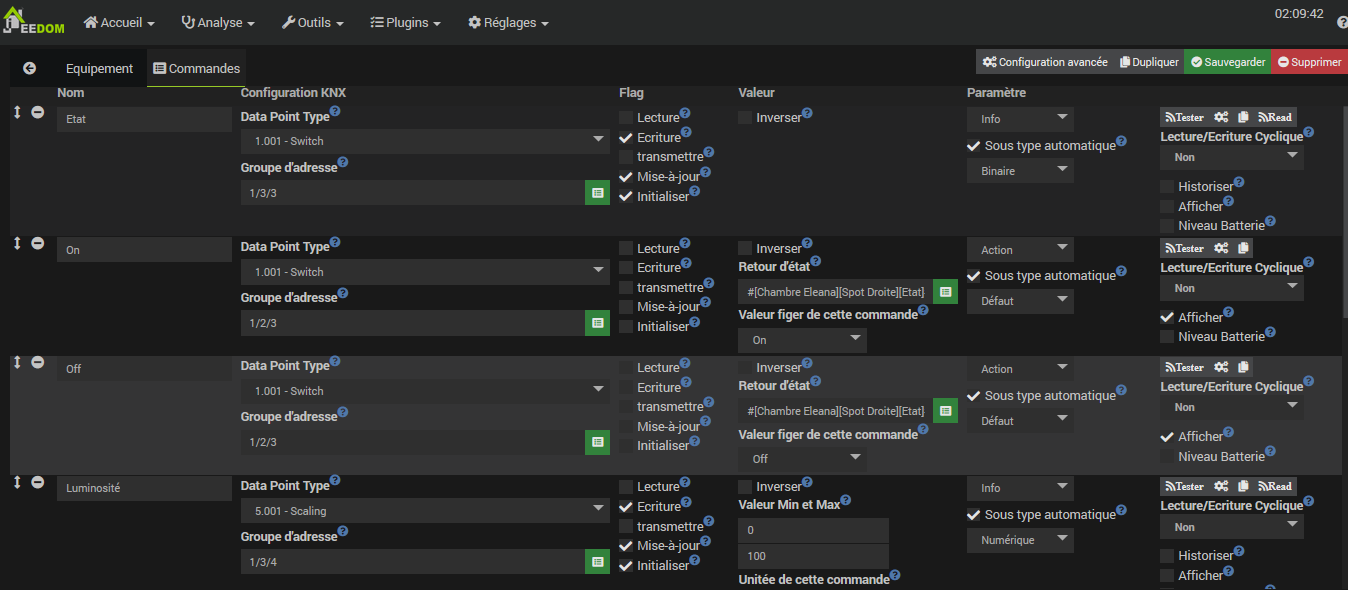The height and width of the screenshot is (590, 1348).
Task: Open the gears configuration icon for On command
Action: click(1221, 248)
